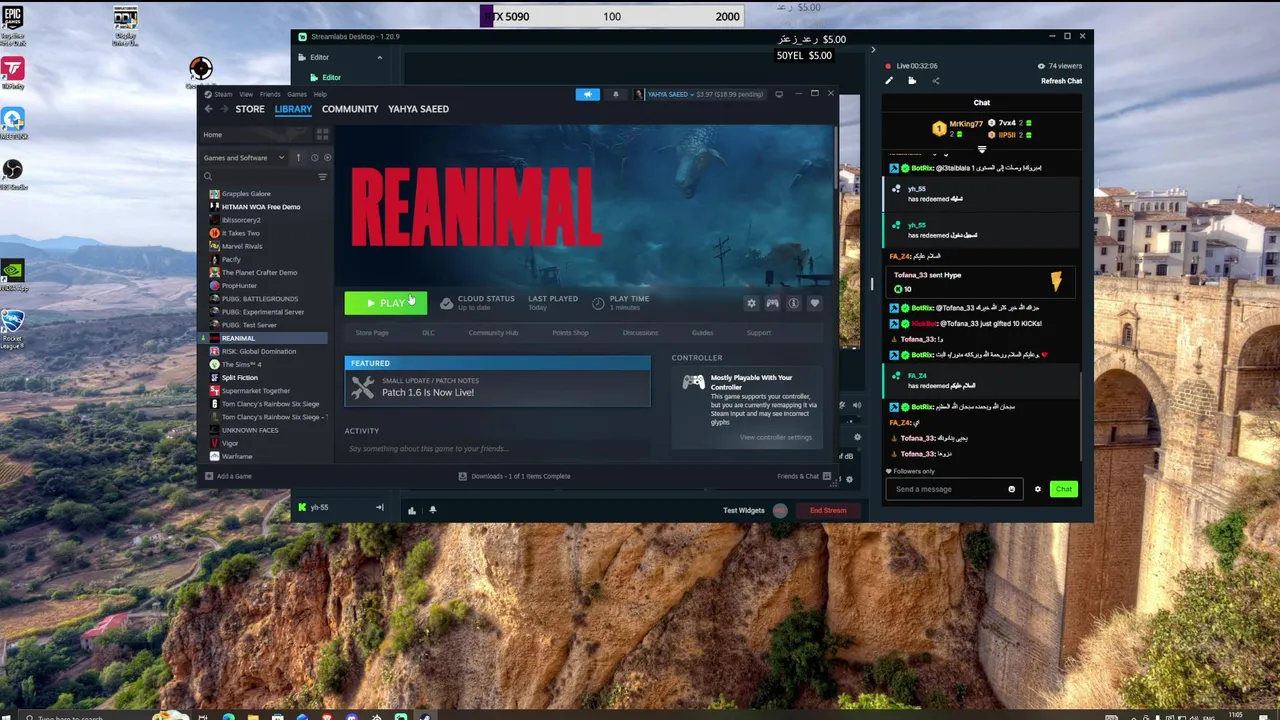Open the game info icon
Screen dimensions: 1280x720
click(x=794, y=303)
